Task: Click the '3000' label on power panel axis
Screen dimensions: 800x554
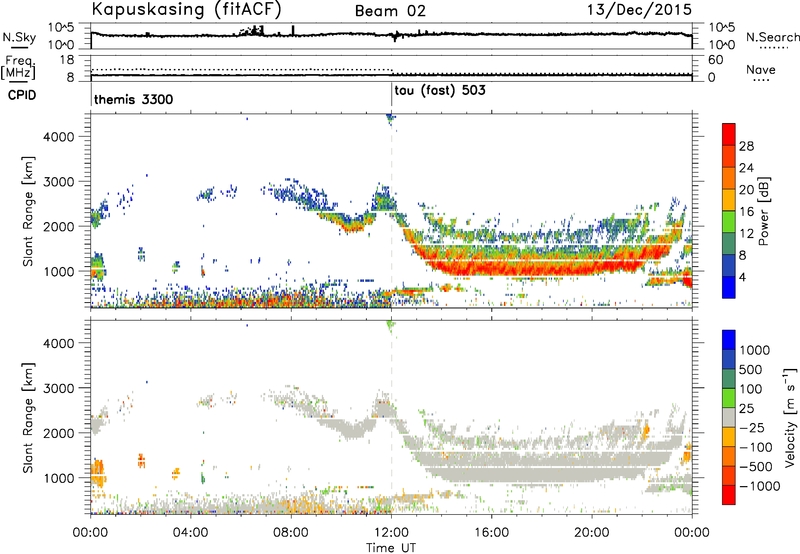Action: tap(59, 182)
